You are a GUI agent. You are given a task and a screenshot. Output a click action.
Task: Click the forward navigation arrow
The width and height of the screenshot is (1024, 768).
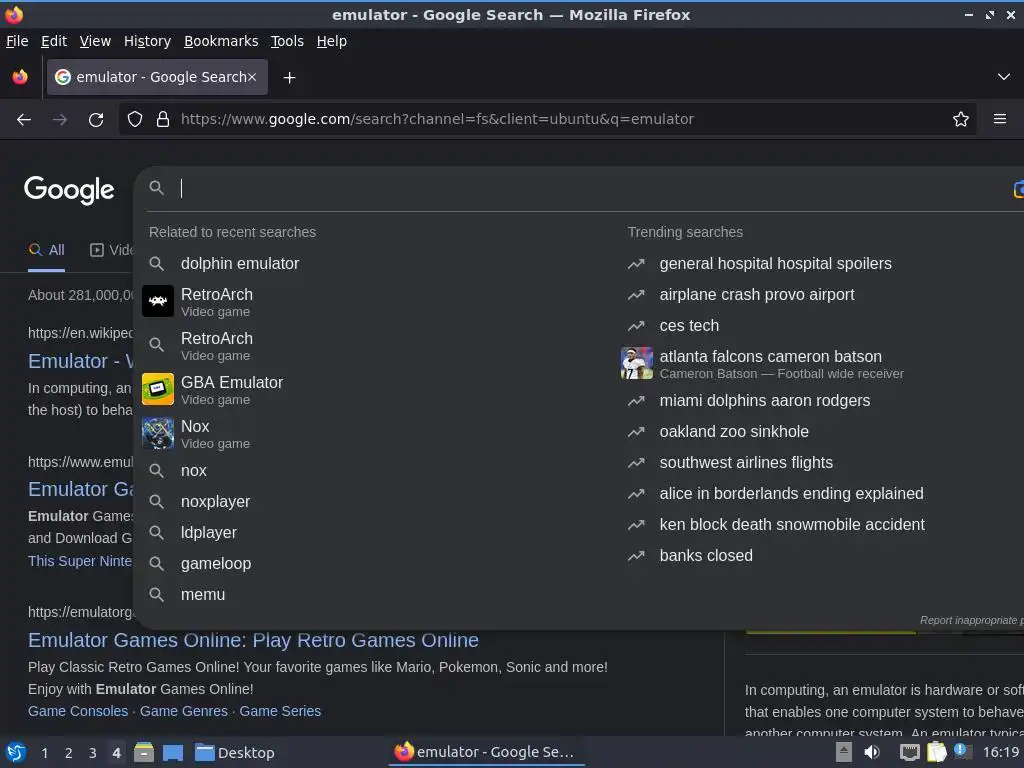tap(59, 120)
